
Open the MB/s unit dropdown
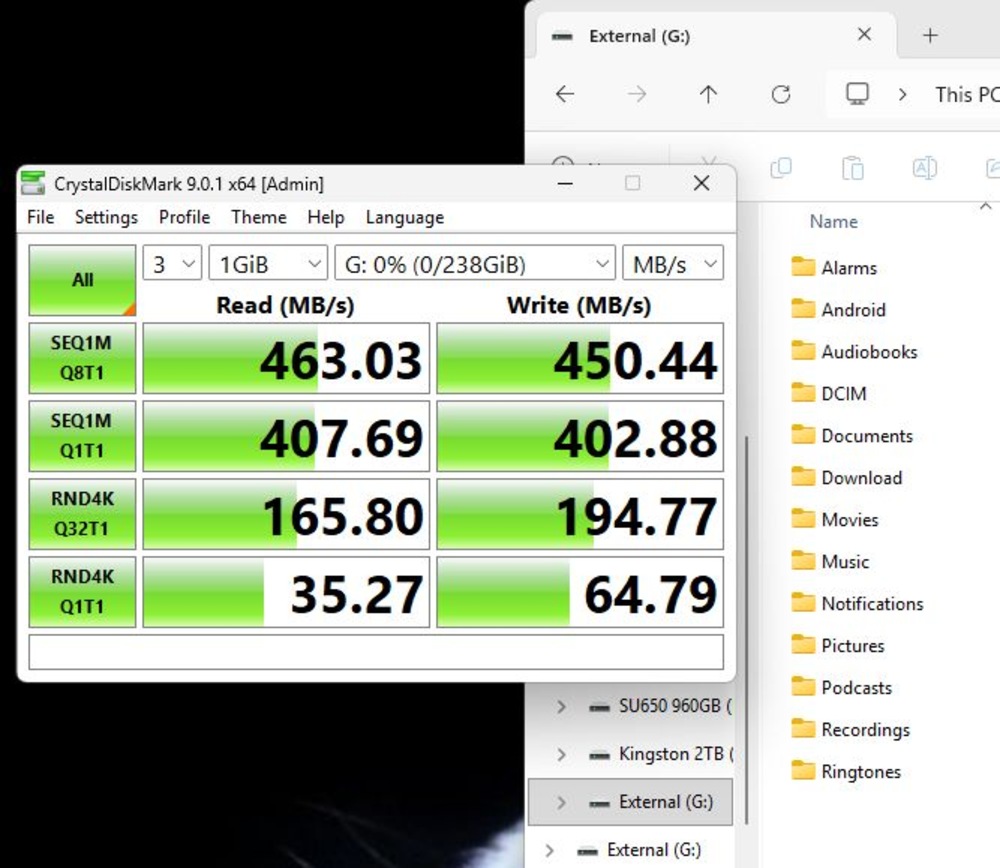pyautogui.click(x=672, y=265)
